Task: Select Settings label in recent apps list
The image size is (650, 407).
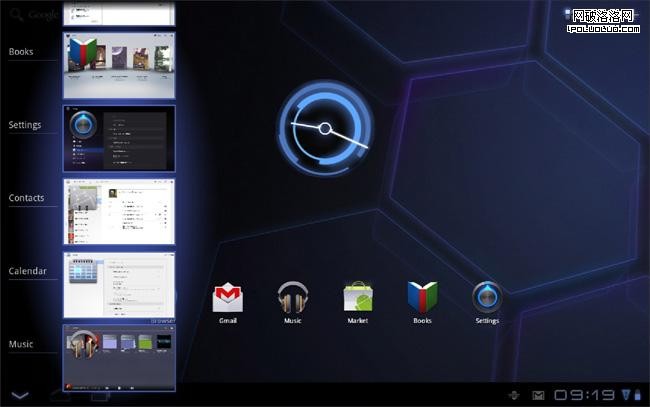Action: (25, 125)
